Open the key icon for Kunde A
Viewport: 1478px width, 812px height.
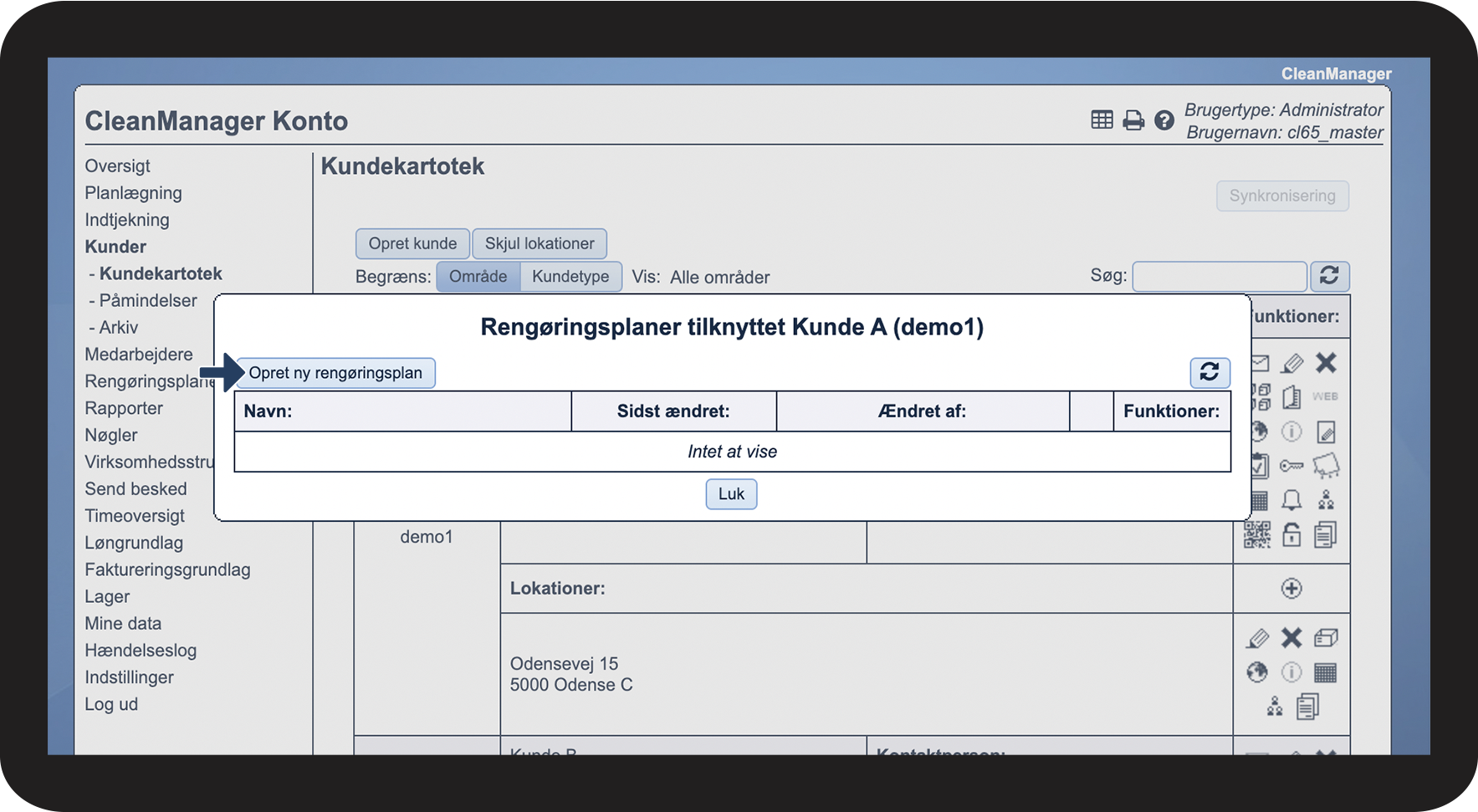[1291, 466]
